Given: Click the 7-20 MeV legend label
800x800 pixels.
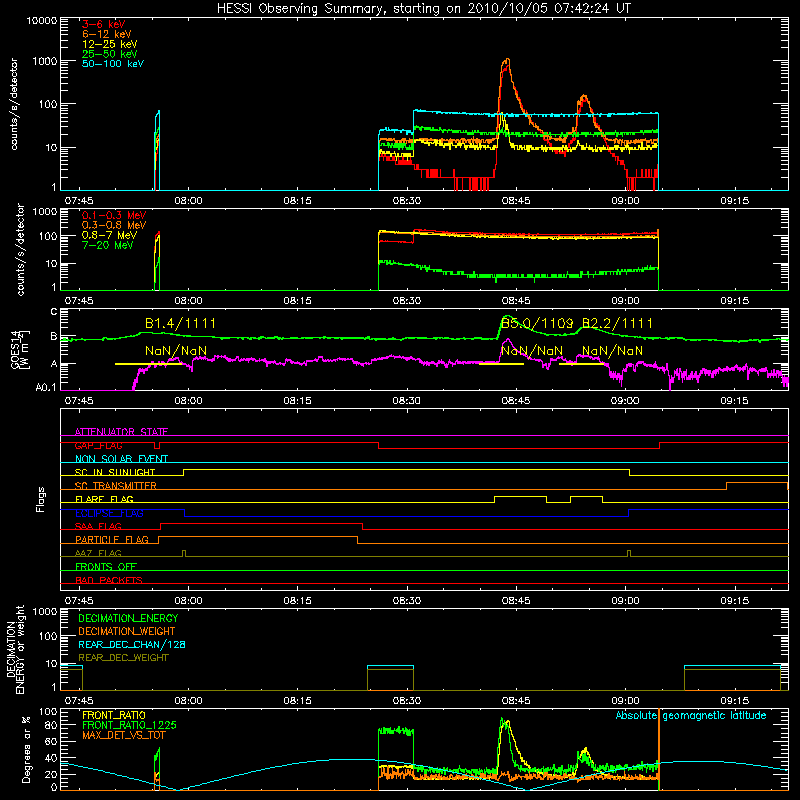Looking at the screenshot, I should click(107, 245).
